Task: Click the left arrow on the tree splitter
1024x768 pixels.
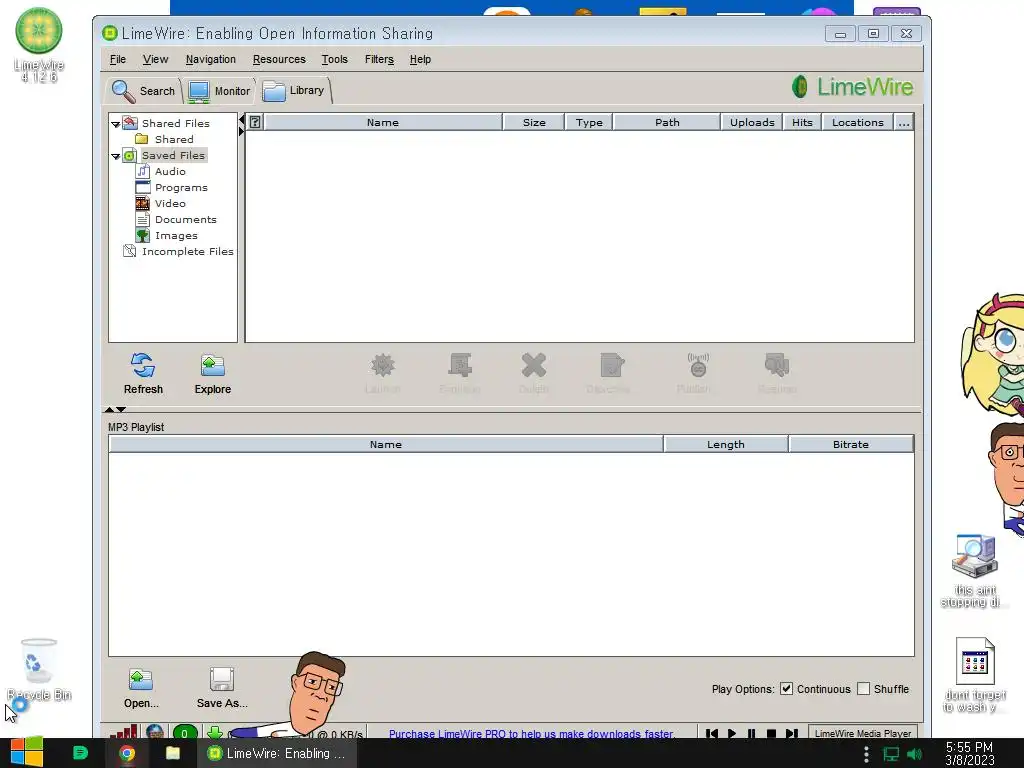Action: point(241,120)
